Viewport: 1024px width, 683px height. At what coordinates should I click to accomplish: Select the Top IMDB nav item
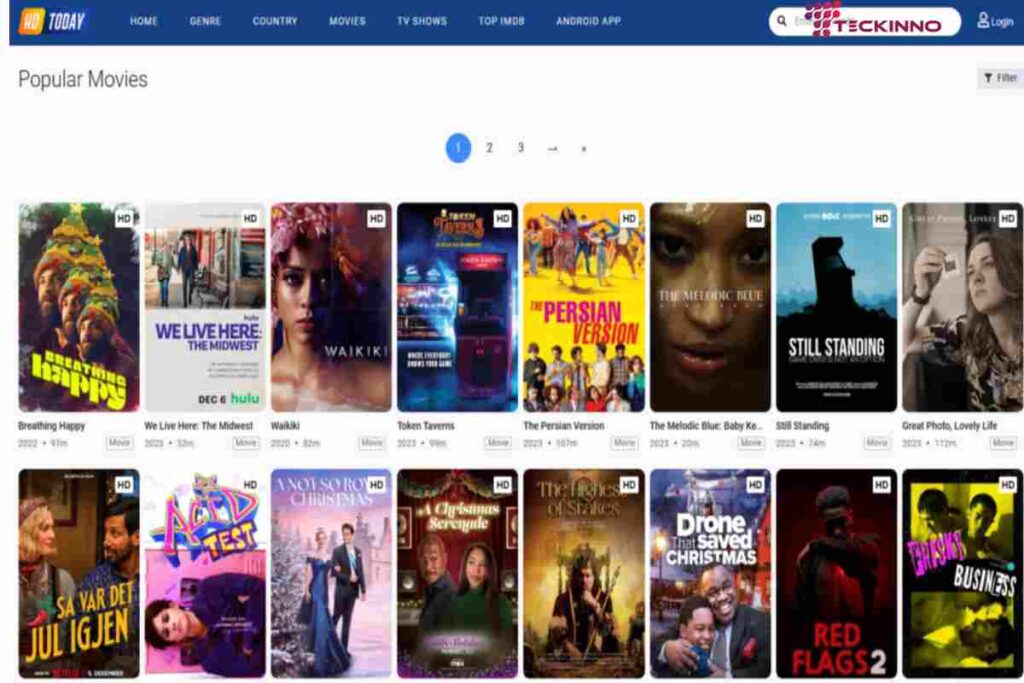click(502, 21)
